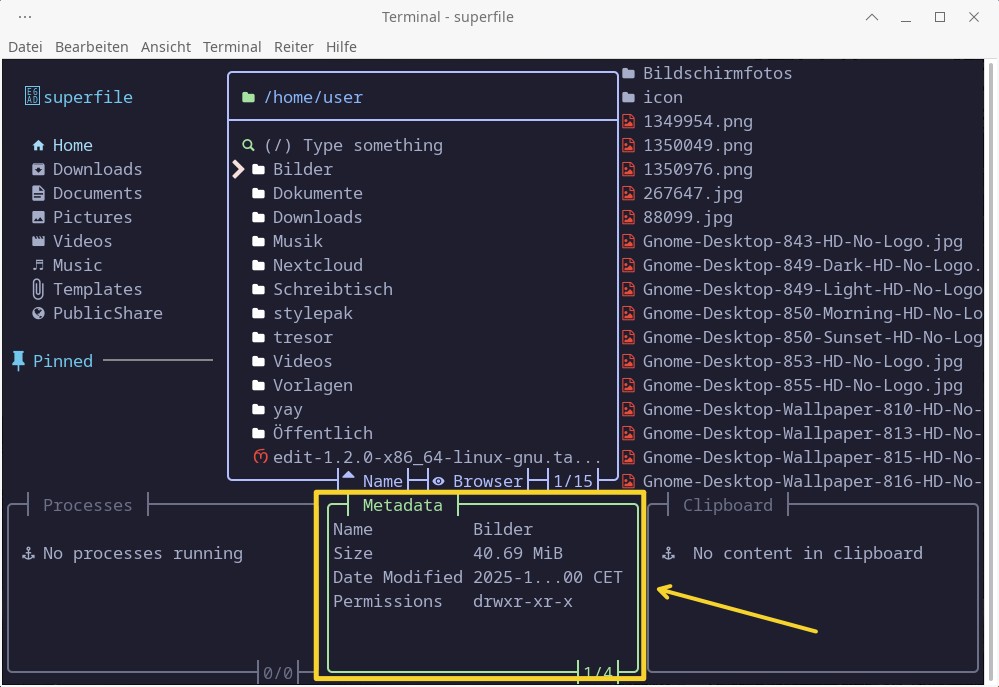Image resolution: width=999 pixels, height=687 pixels.
Task: Click the edit-1.2.0 tar archive icon
Action: pyautogui.click(x=260, y=457)
